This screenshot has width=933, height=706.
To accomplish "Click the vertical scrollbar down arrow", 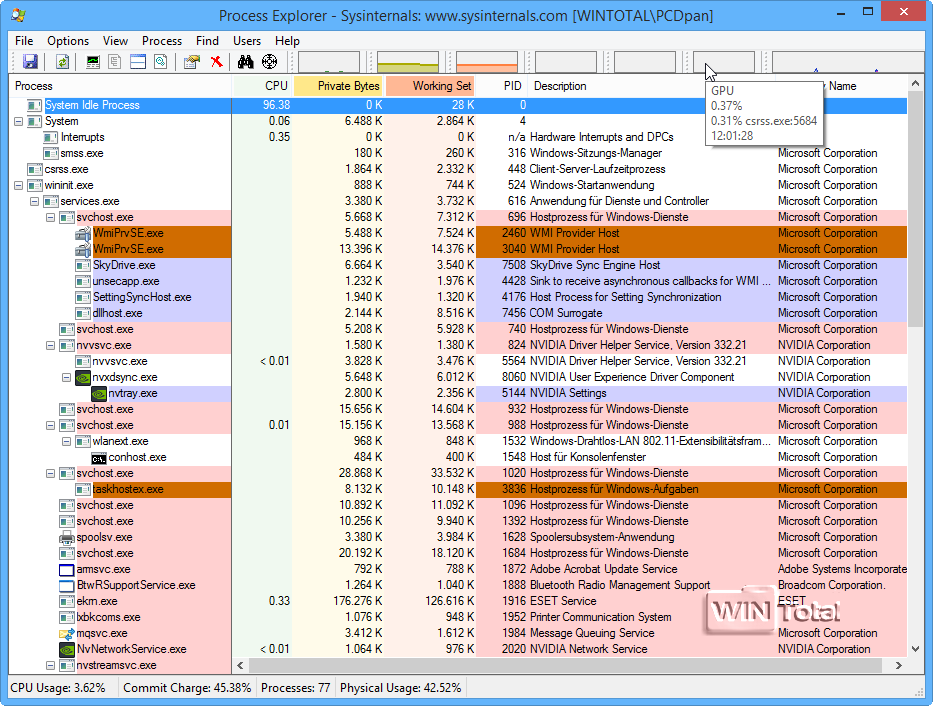I will click(x=916, y=650).
